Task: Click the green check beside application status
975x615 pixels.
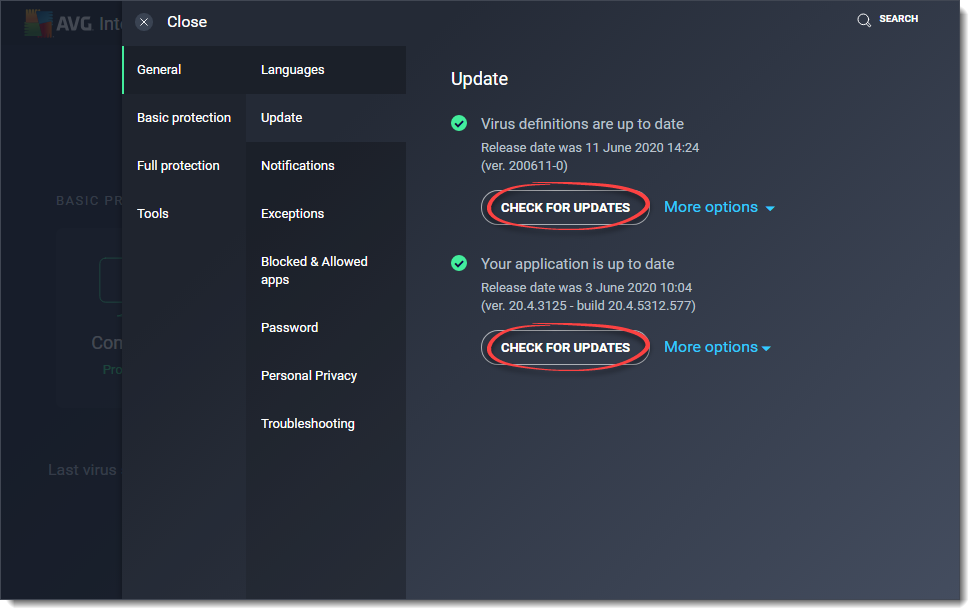Action: coord(459,263)
